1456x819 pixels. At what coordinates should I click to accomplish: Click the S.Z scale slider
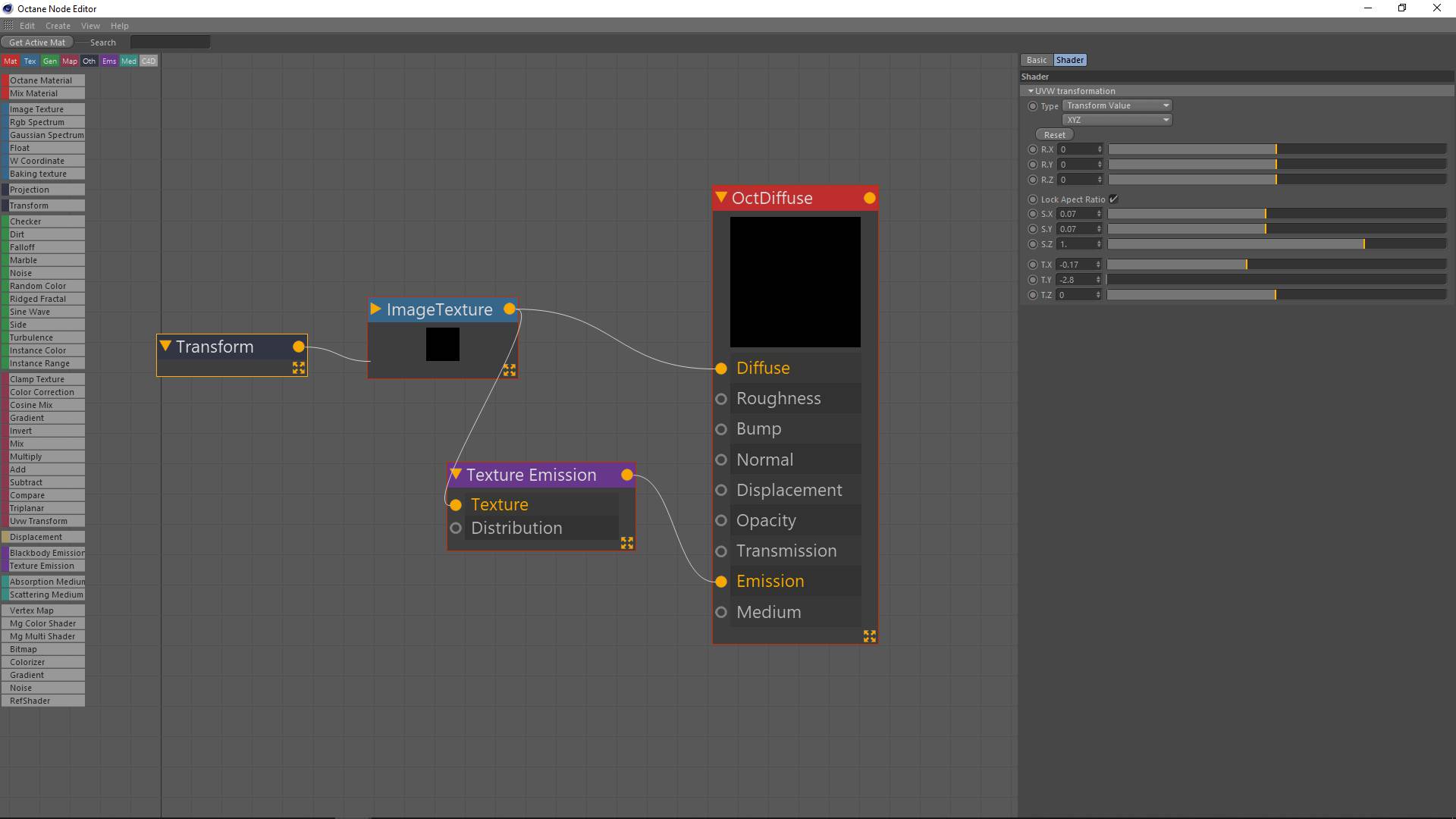coord(1277,244)
